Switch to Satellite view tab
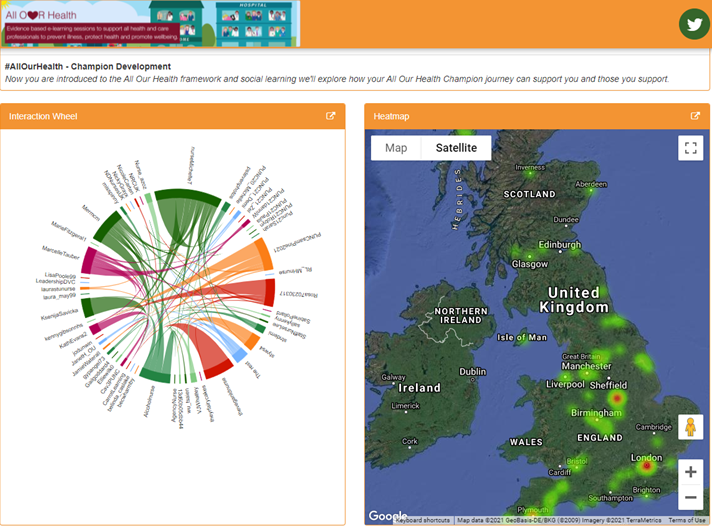This screenshot has width=712, height=526. (456, 148)
